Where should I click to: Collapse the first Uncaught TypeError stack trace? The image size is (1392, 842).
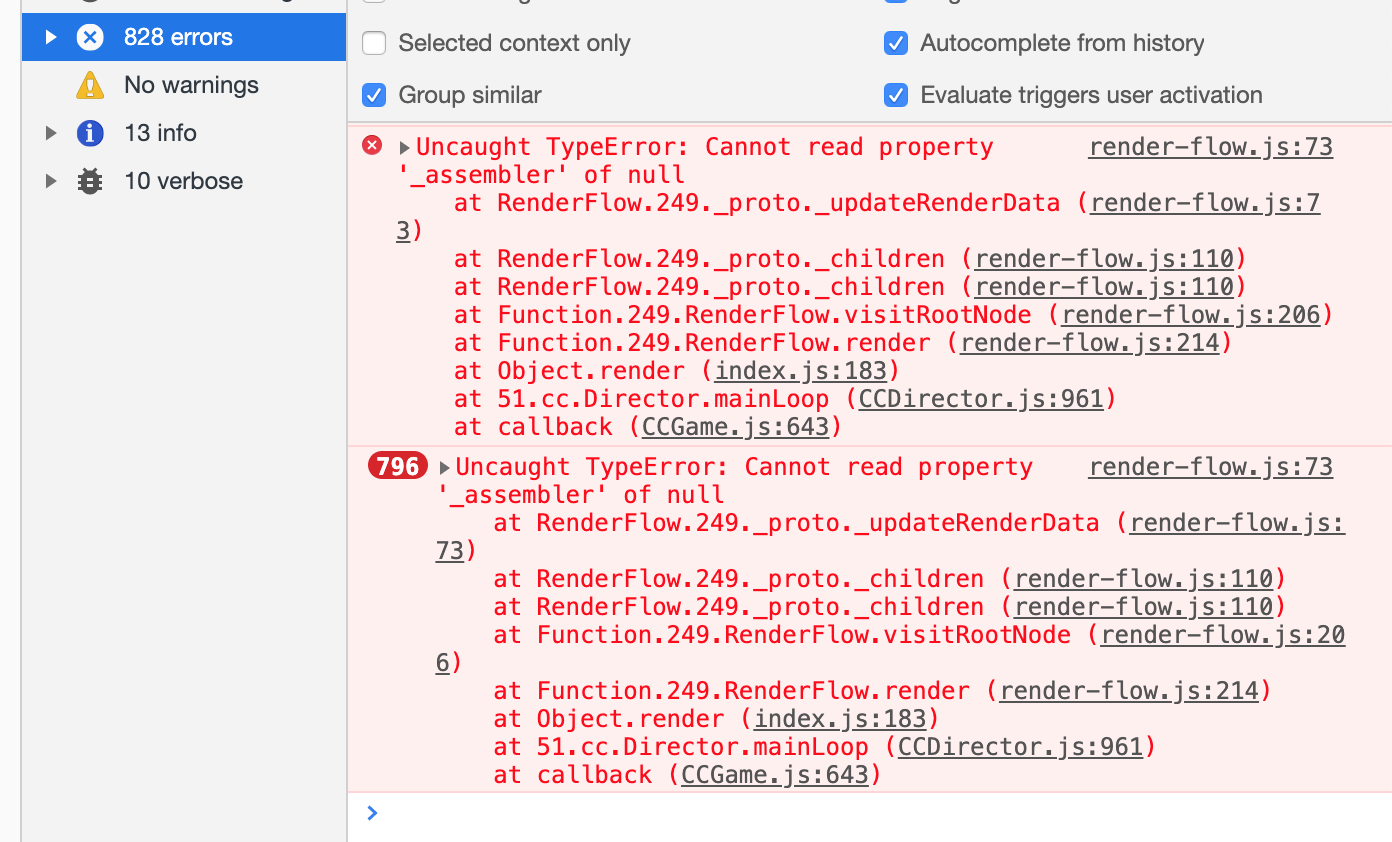[405, 148]
